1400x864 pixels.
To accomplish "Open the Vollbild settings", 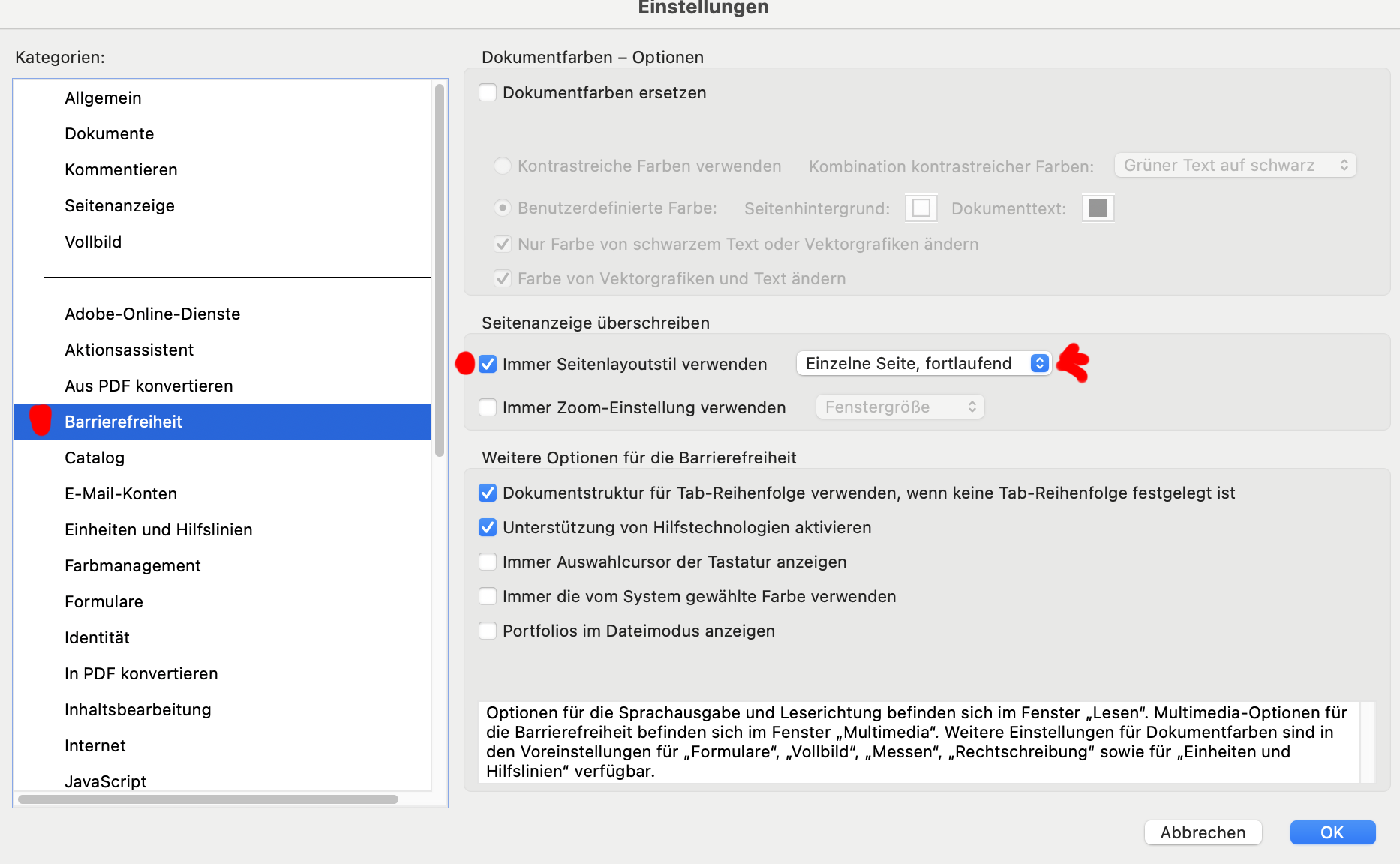I will [x=92, y=241].
